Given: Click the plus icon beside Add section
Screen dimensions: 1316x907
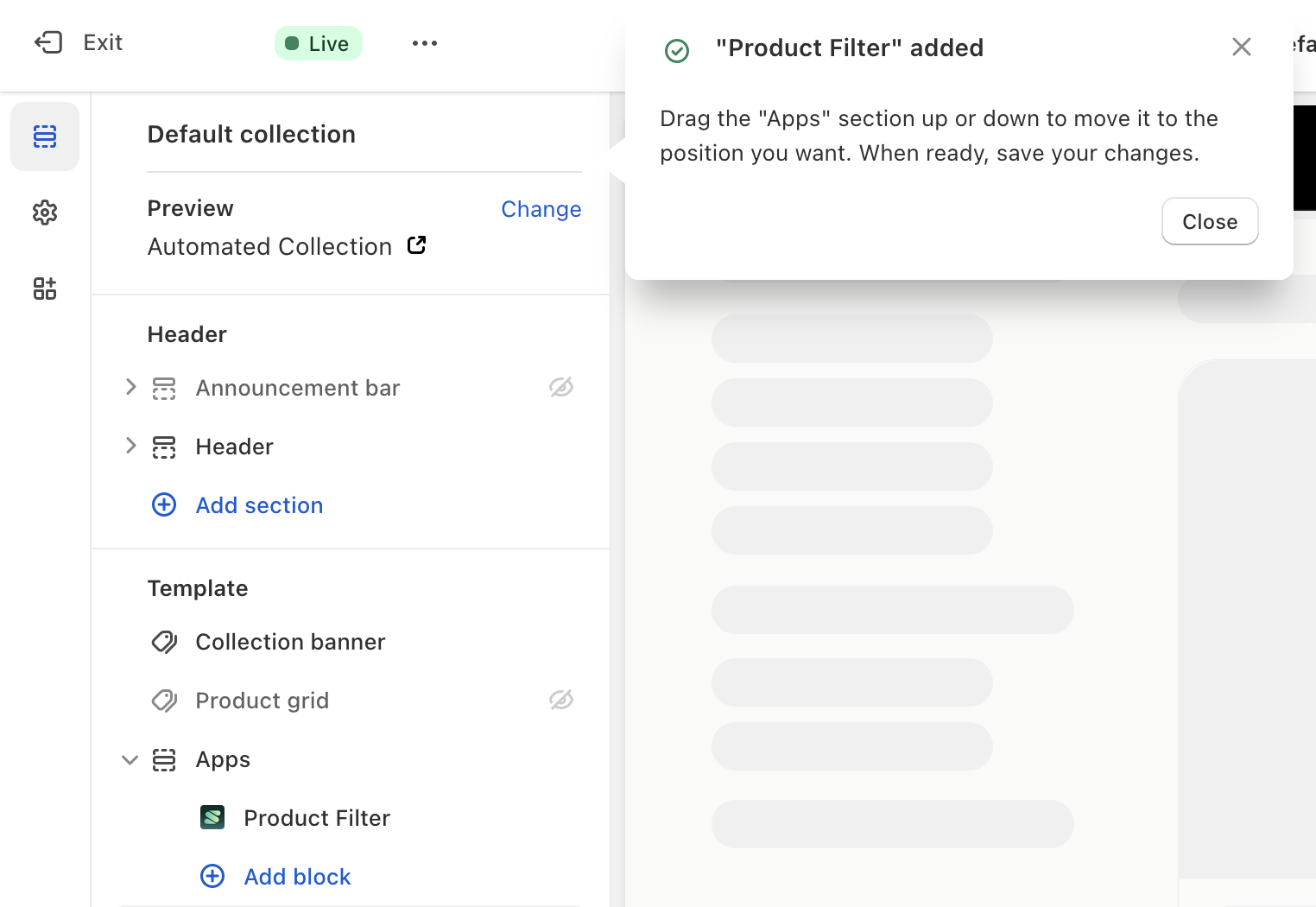Looking at the screenshot, I should click(x=164, y=504).
